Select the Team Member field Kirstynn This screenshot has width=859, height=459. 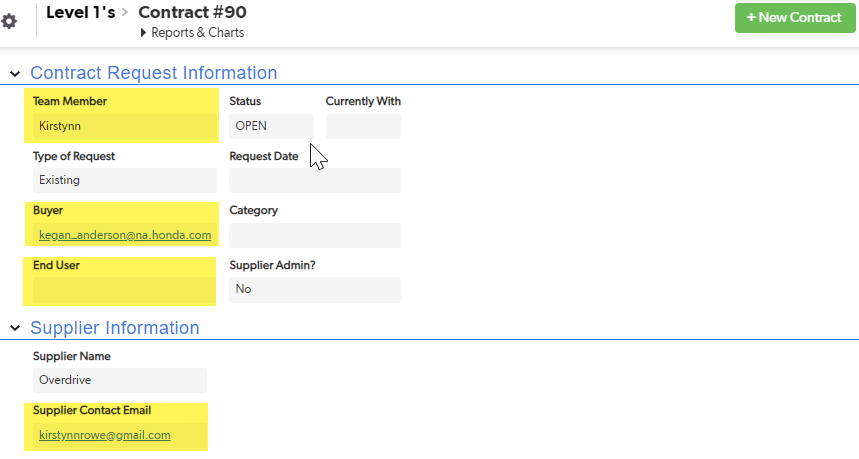(x=125, y=126)
